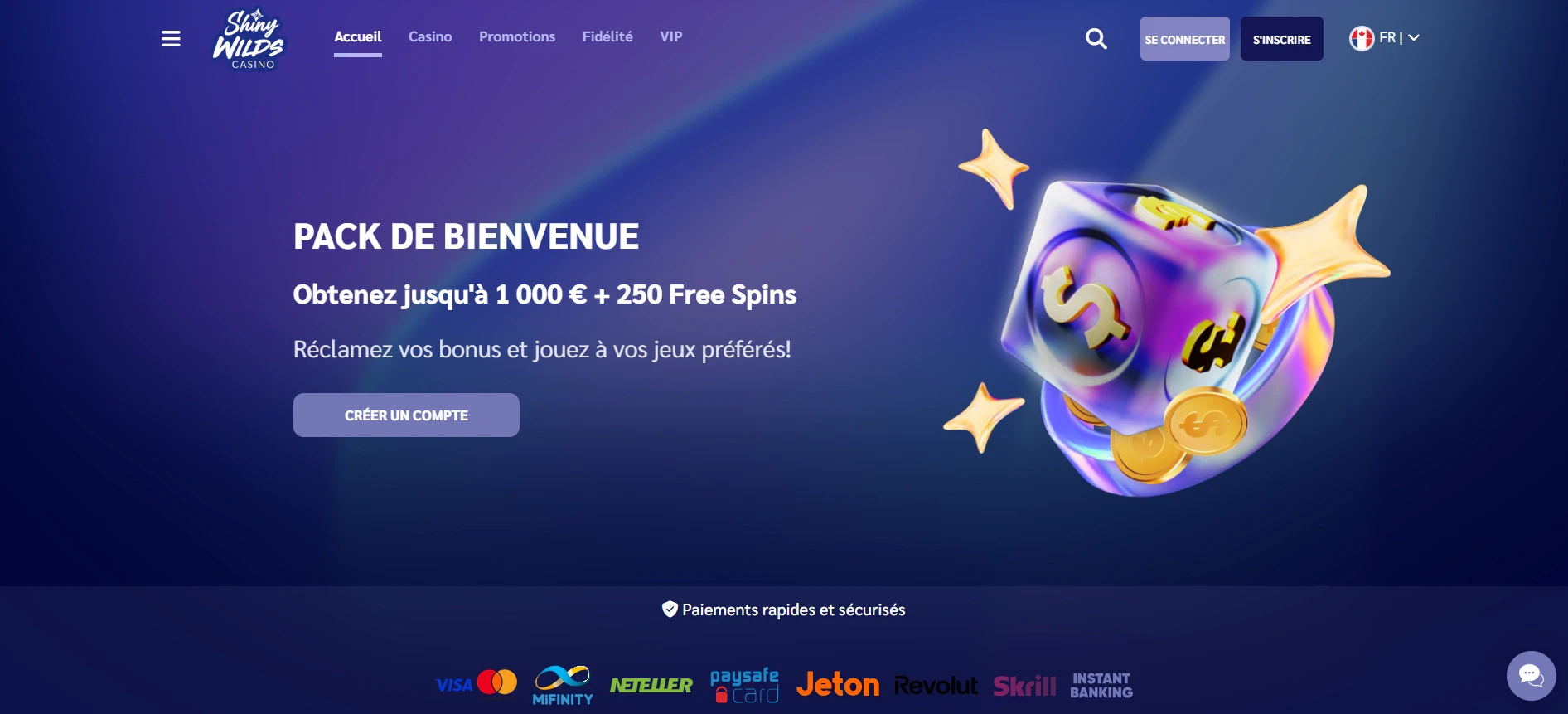
Task: Open the hamburger menu
Action: click(x=171, y=38)
